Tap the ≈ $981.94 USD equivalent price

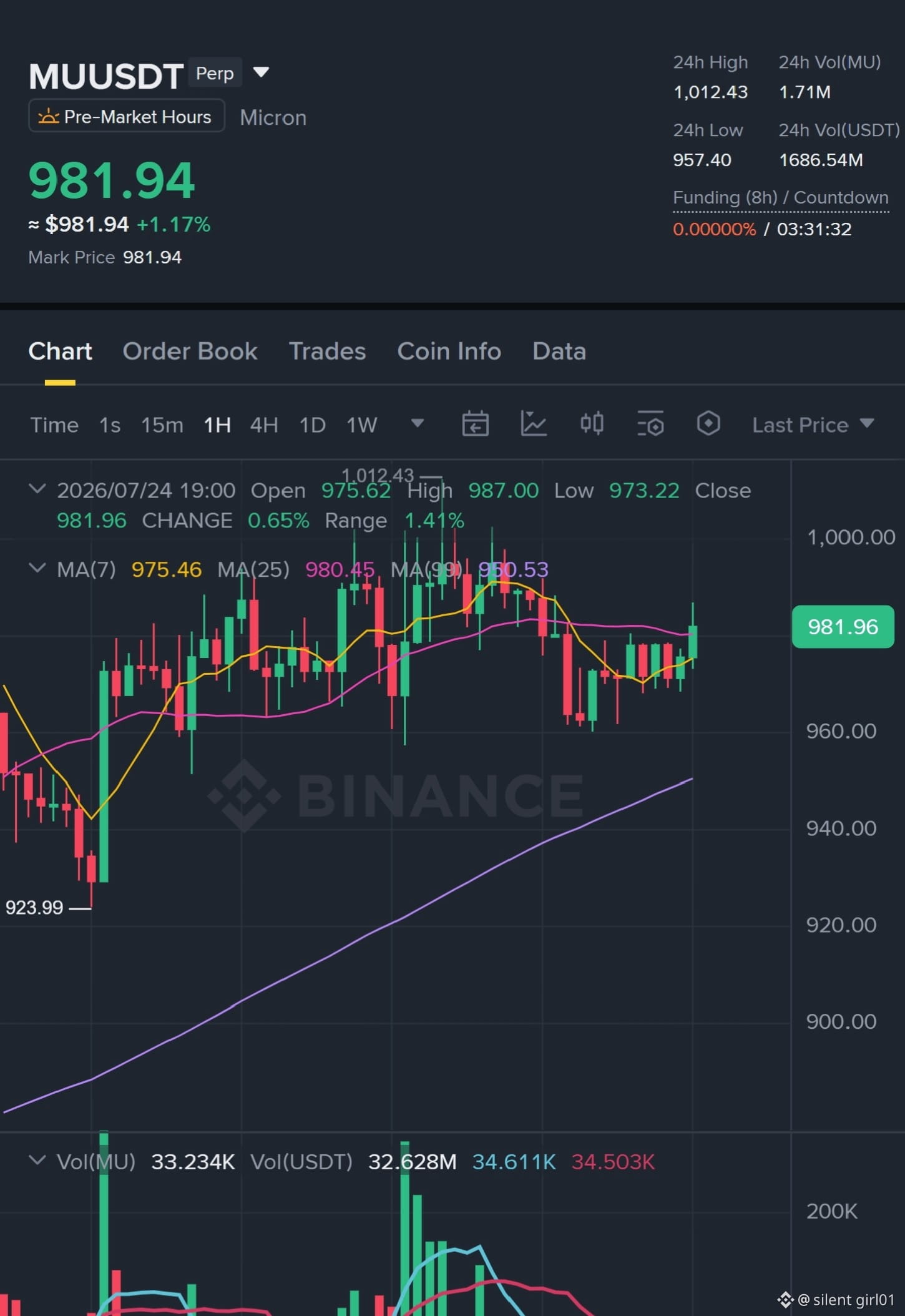click(x=79, y=225)
